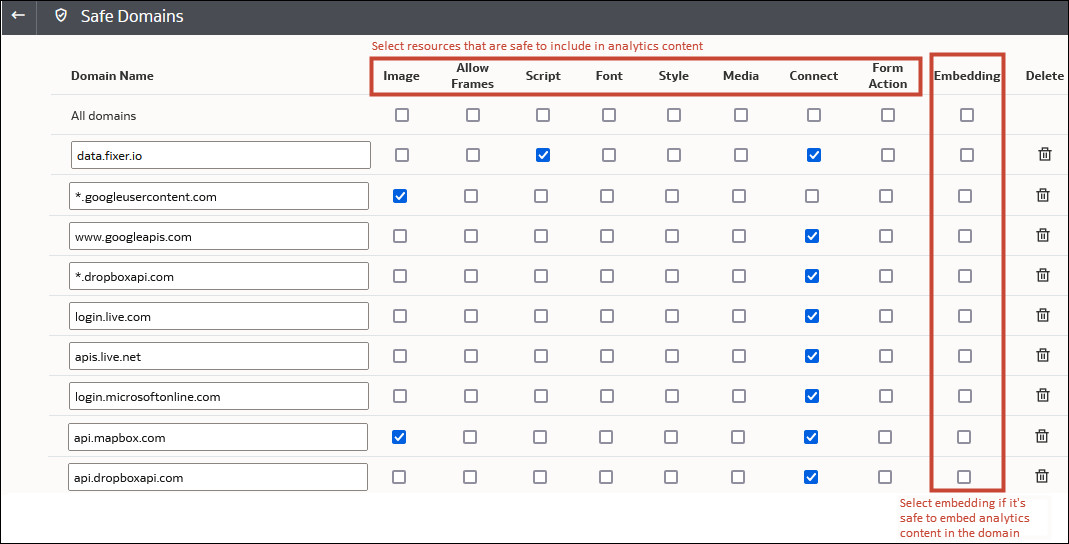Check Allow Frames for login.live.com
Image resolution: width=1069 pixels, height=544 pixels.
point(470,316)
